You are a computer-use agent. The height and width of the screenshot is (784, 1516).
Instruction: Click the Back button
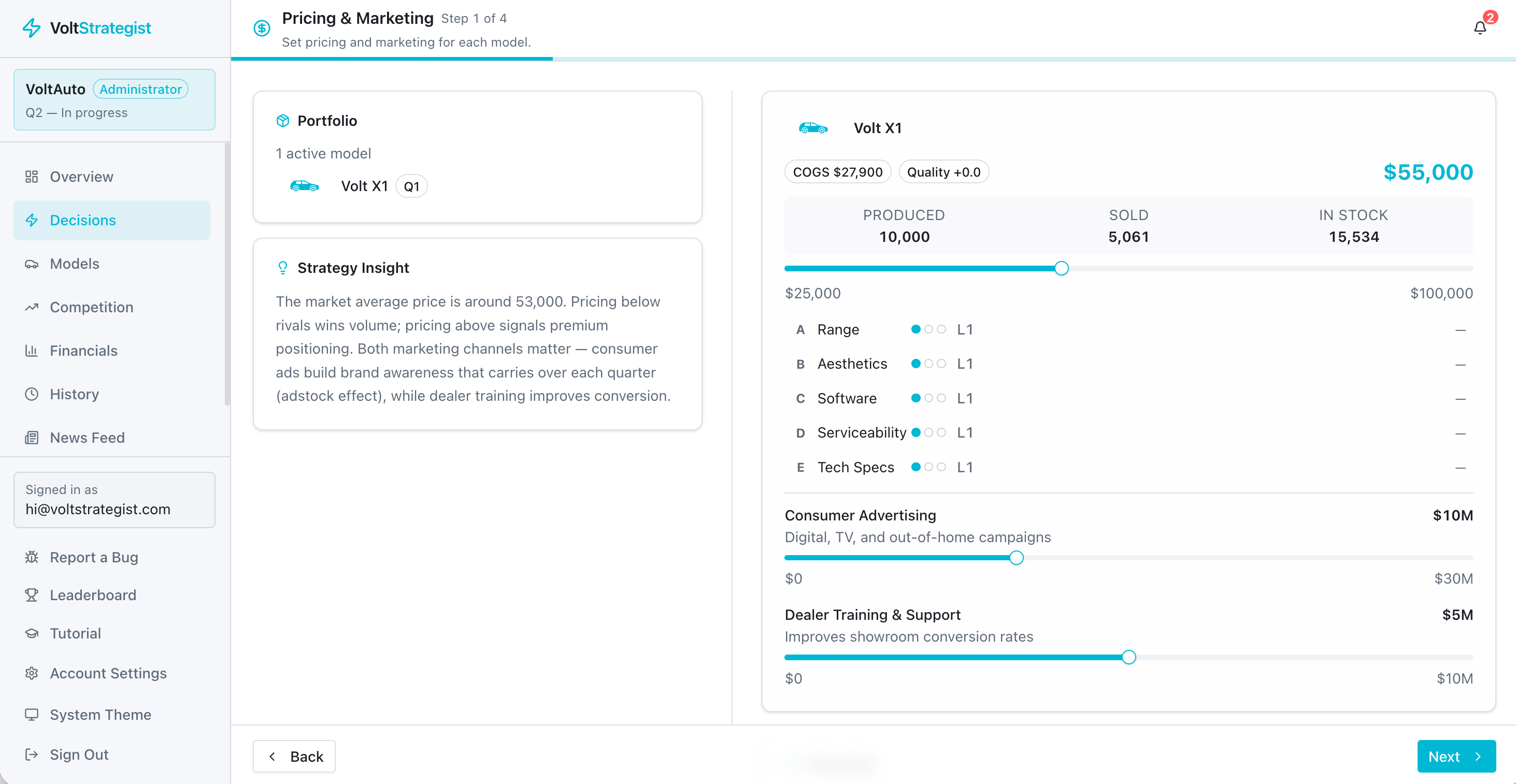point(294,757)
